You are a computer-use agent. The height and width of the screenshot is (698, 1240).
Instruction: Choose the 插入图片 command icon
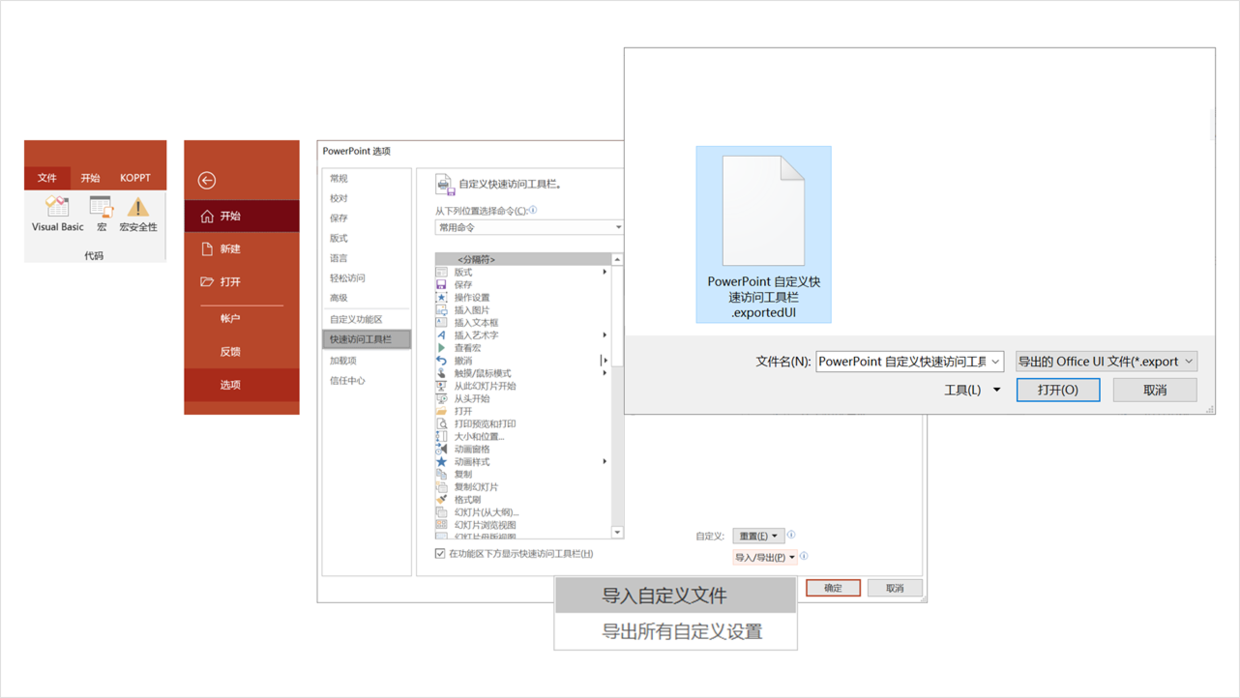click(x=441, y=310)
